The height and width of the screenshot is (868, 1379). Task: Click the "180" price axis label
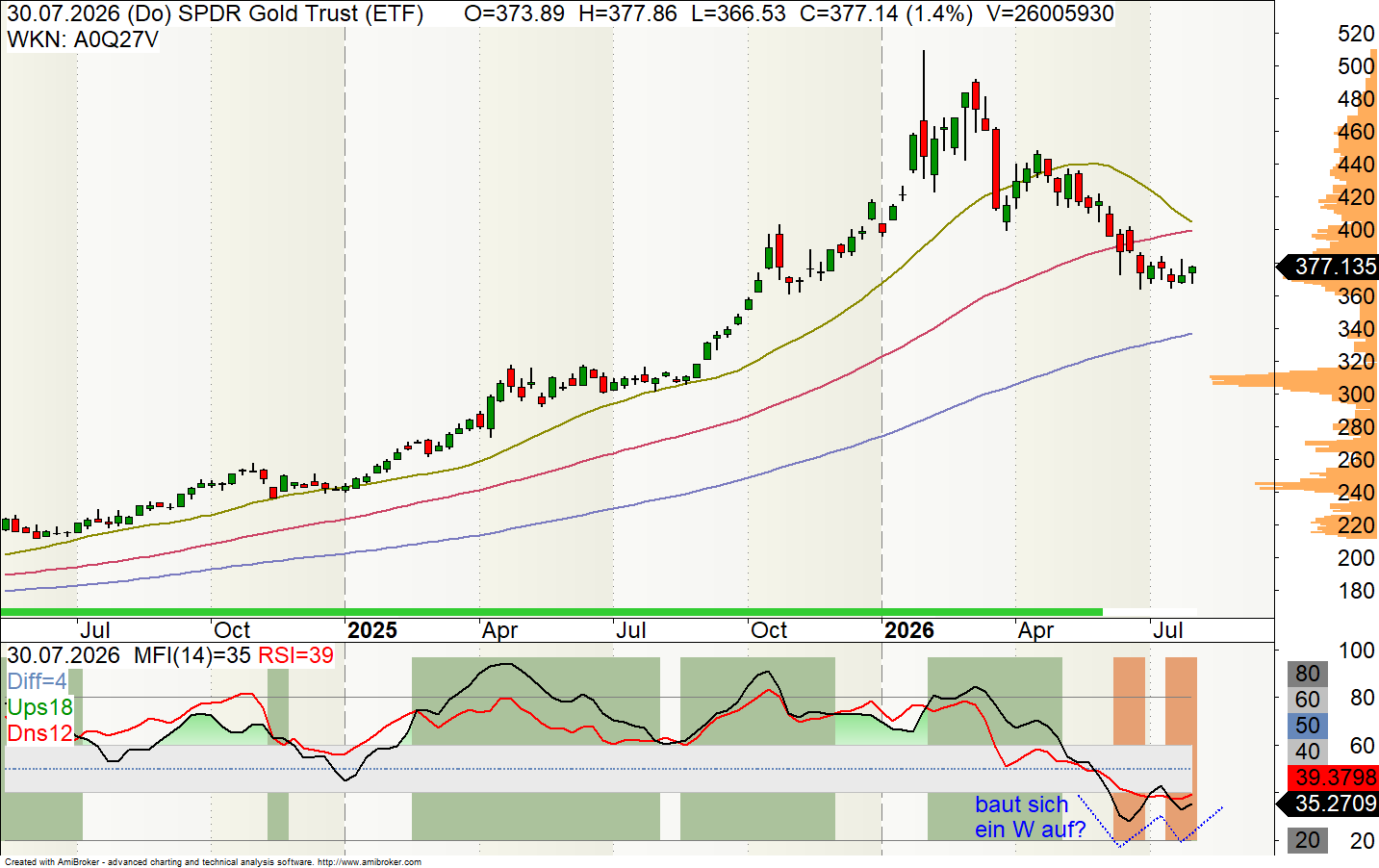pos(1356,591)
